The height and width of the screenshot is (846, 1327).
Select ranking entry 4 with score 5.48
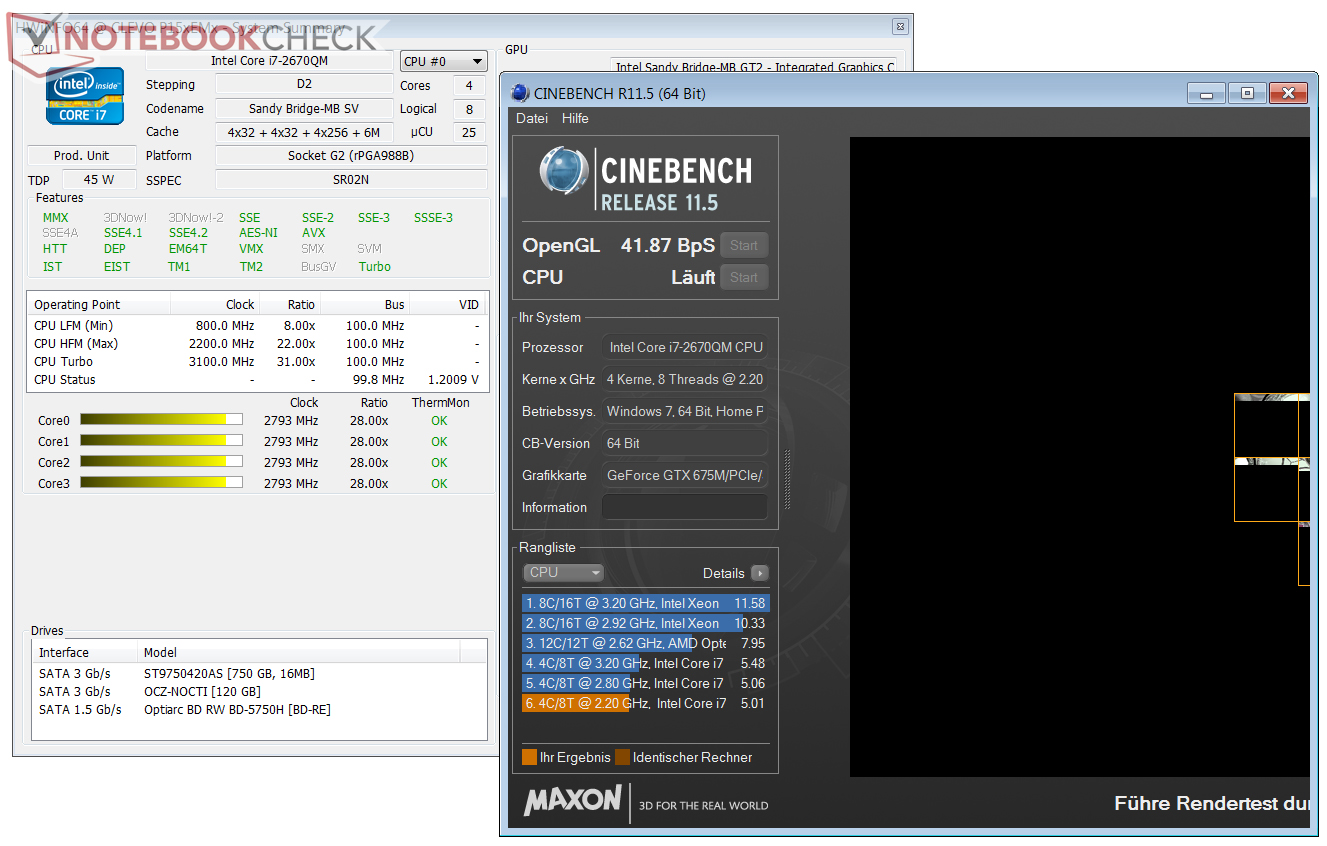(645, 663)
